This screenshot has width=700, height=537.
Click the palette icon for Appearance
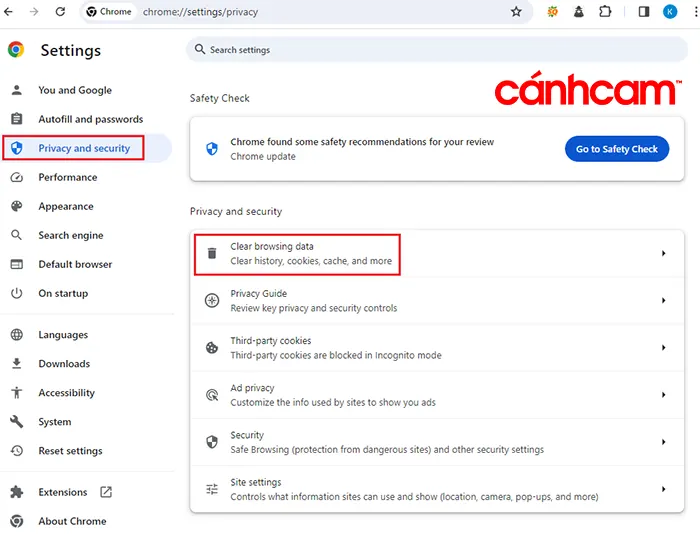tap(17, 206)
